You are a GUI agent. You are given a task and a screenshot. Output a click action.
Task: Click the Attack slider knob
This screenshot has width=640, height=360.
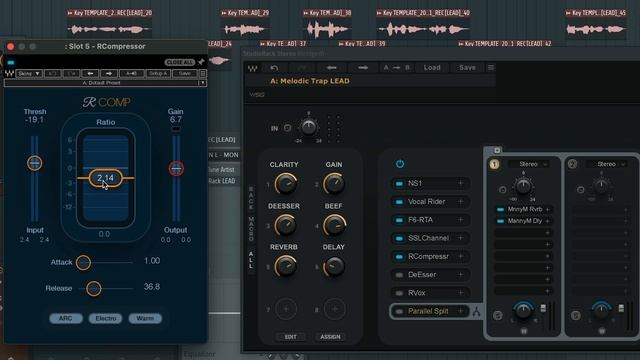tap(83, 262)
